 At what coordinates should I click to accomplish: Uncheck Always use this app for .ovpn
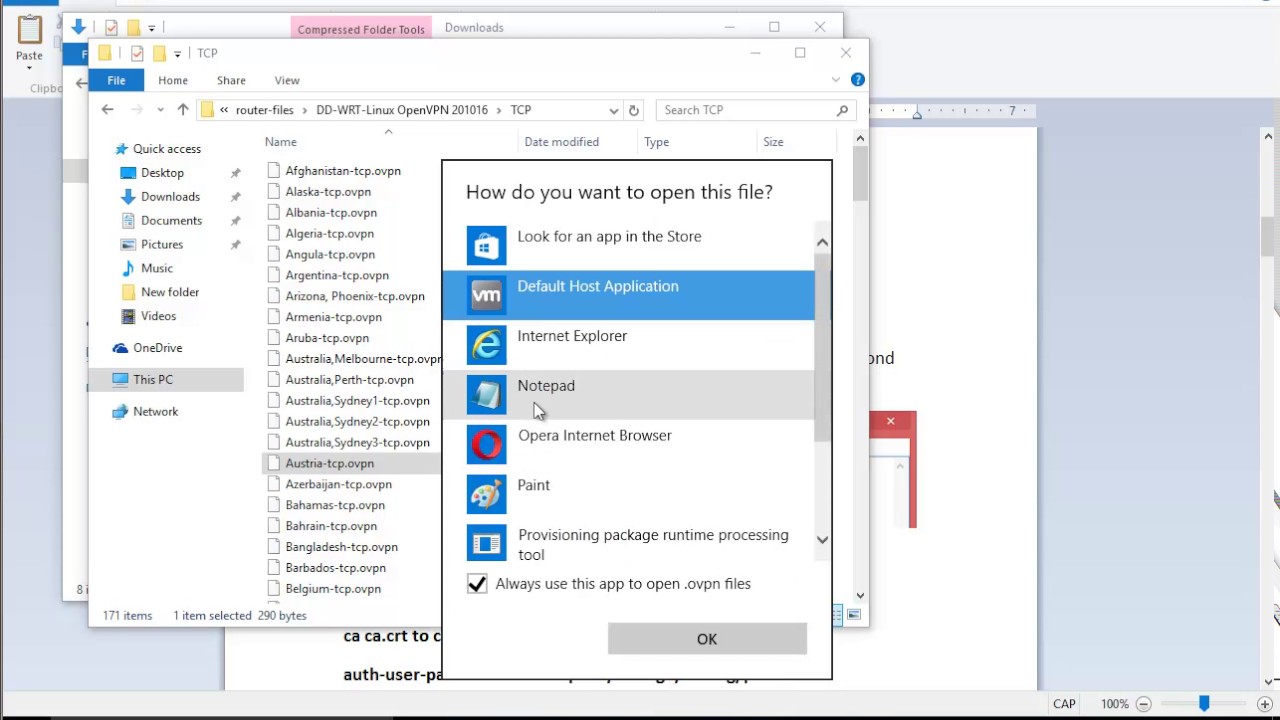point(477,584)
